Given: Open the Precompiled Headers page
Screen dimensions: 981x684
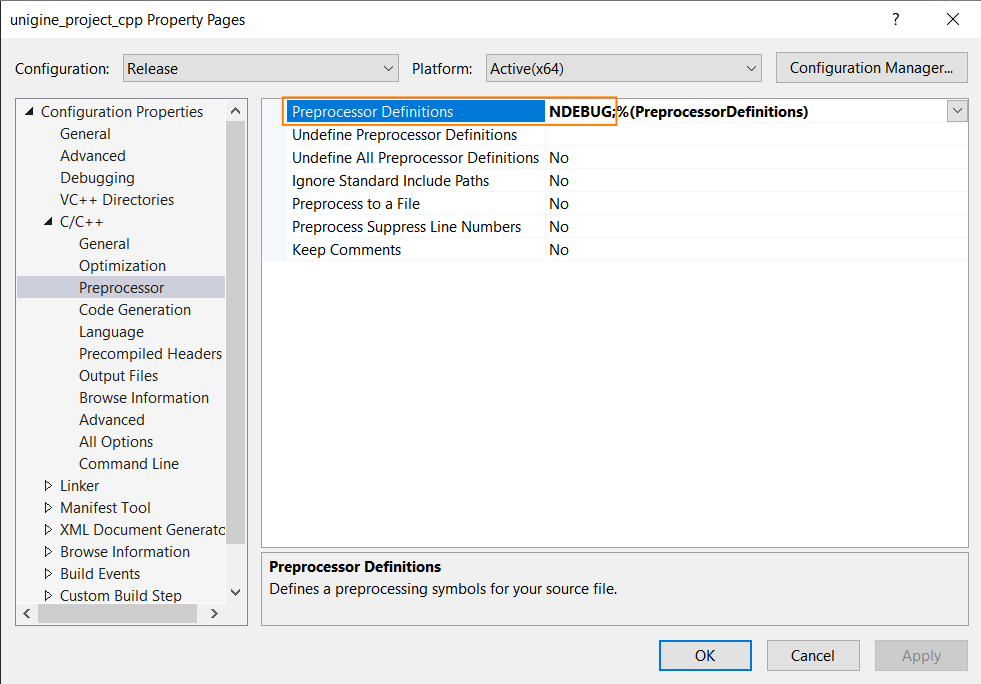Looking at the screenshot, I should pyautogui.click(x=150, y=354).
